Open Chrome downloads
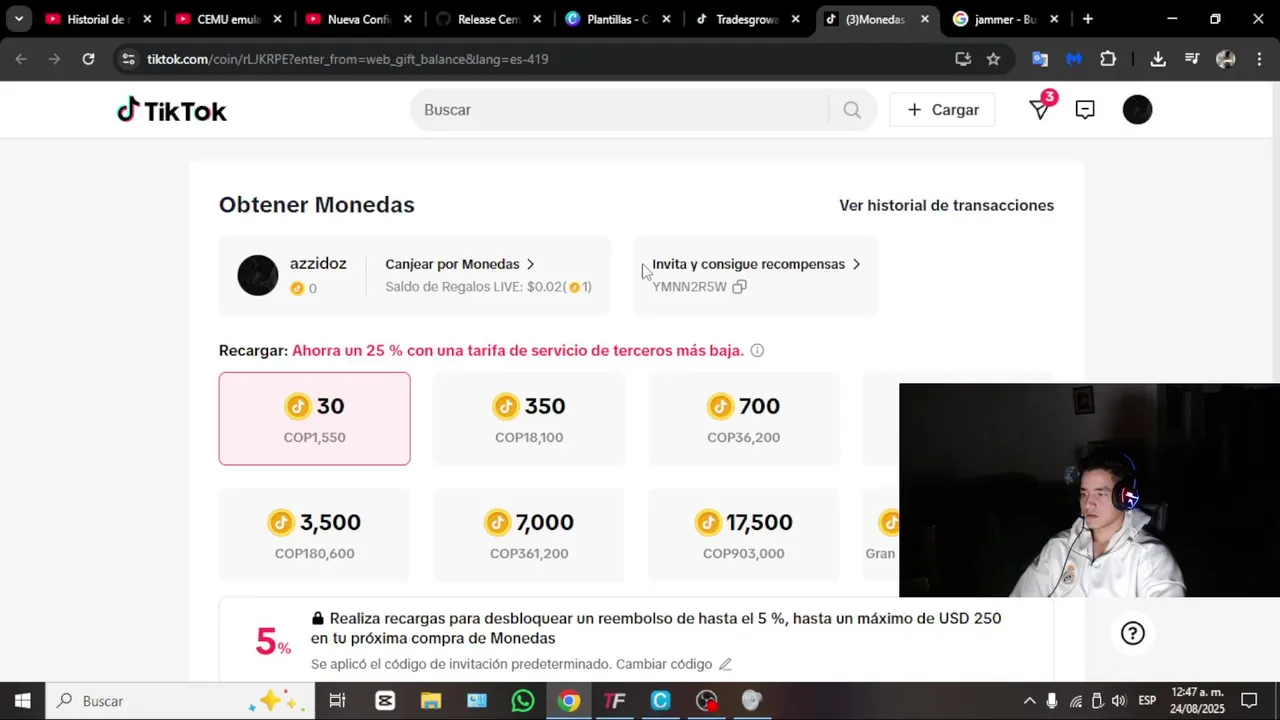 coord(1158,59)
